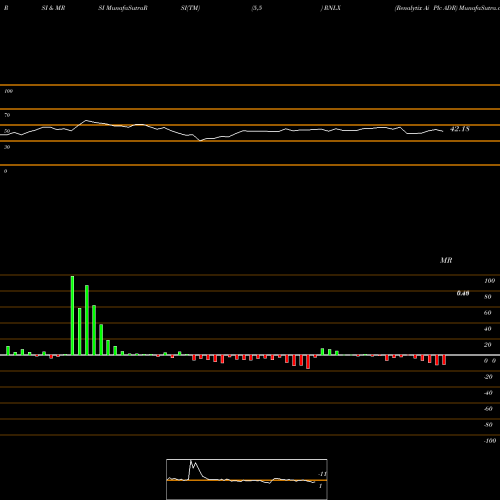
Task: Click the "30" level label on the RSI axis
Action: pyautogui.click(x=7, y=147)
